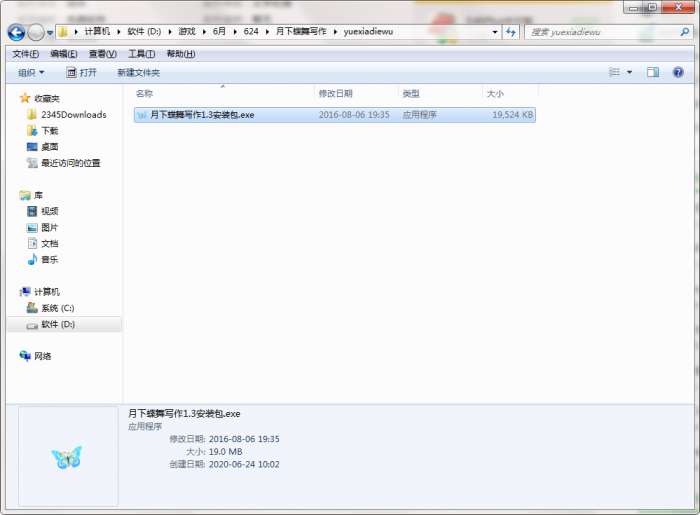Create a folder with 新建文件夹
This screenshot has width=700, height=515.
pos(138,72)
